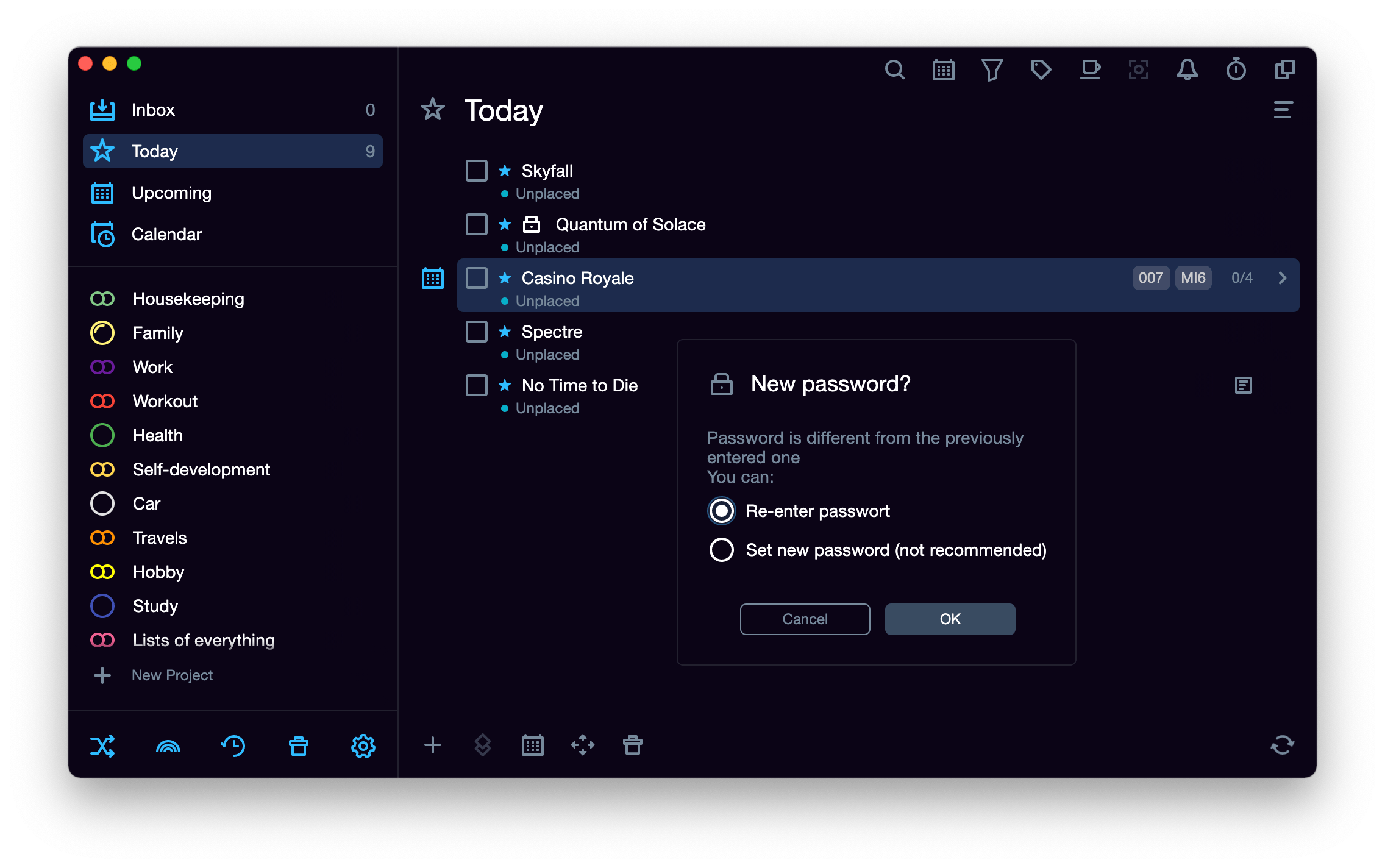This screenshot has width=1385, height=868.
Task: Select Set new password radio option
Action: pyautogui.click(x=722, y=550)
